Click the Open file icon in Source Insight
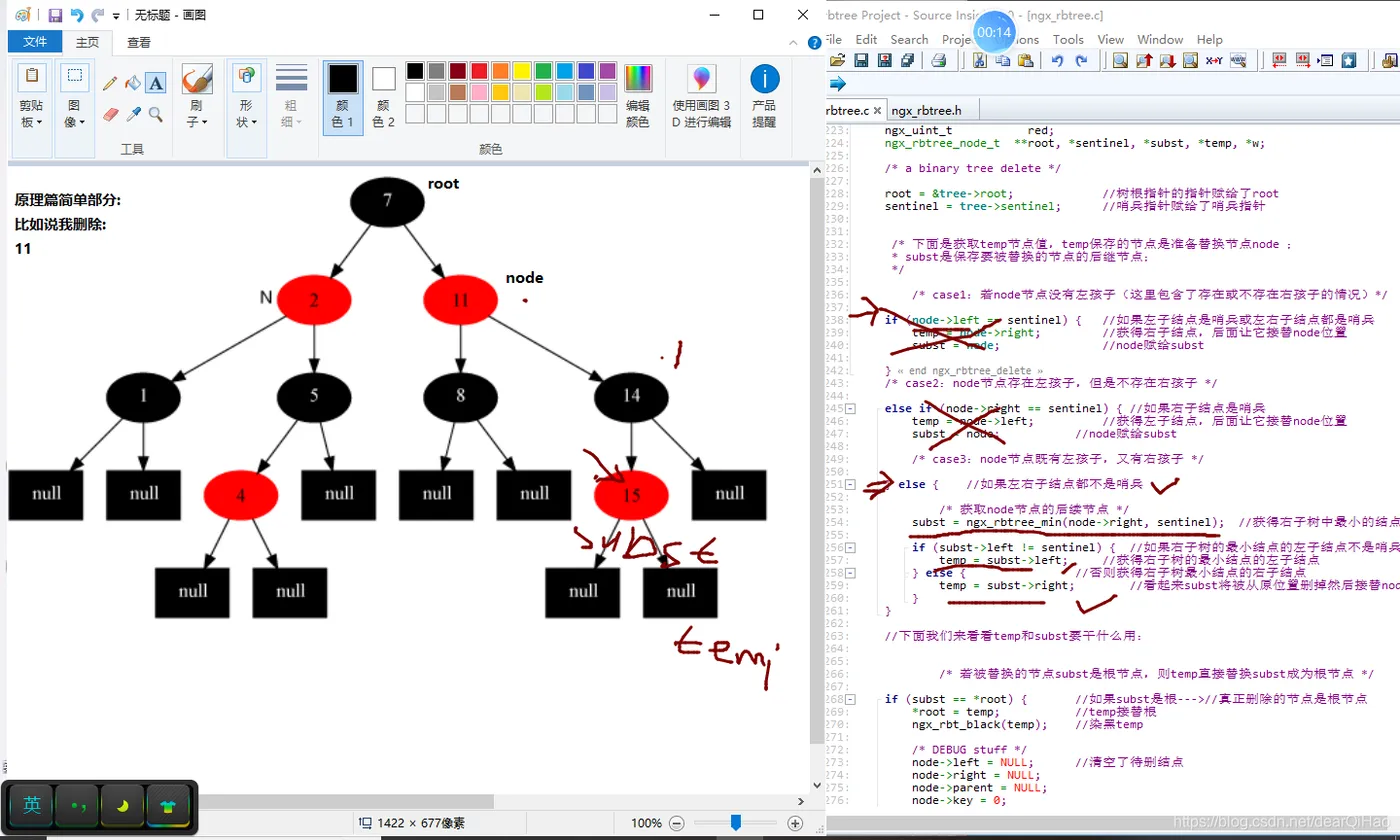 (x=839, y=60)
